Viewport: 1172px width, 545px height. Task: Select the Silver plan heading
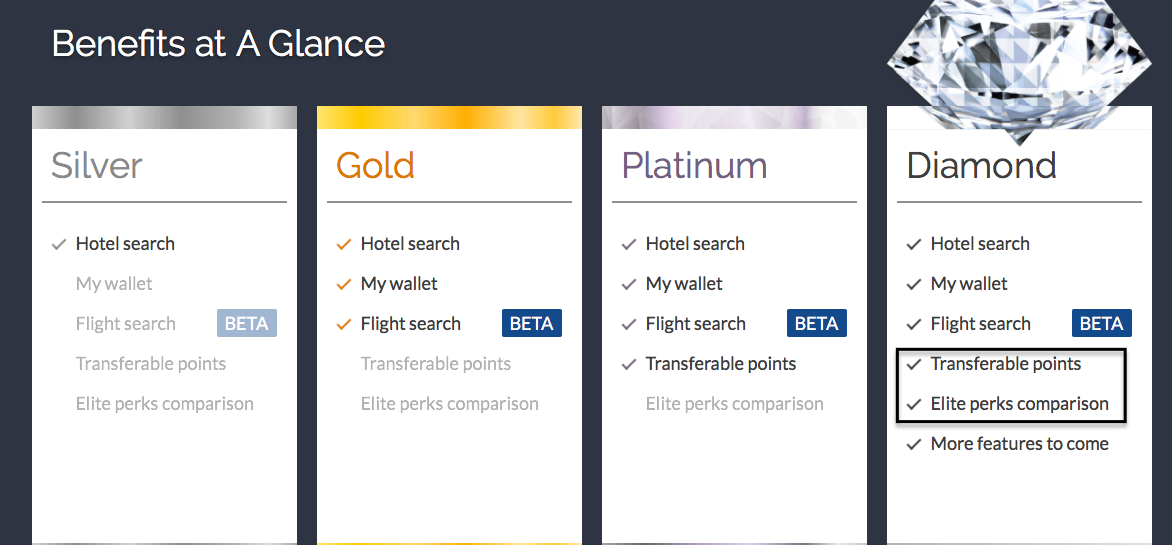96,165
